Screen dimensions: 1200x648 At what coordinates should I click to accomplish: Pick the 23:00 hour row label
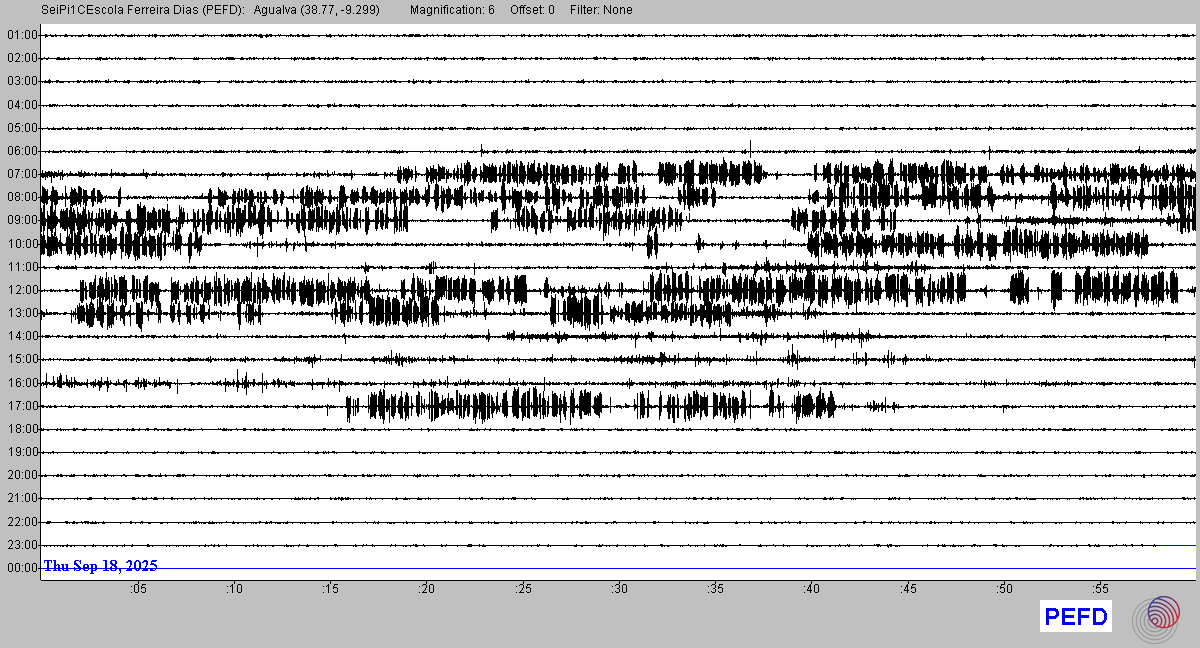[21, 545]
